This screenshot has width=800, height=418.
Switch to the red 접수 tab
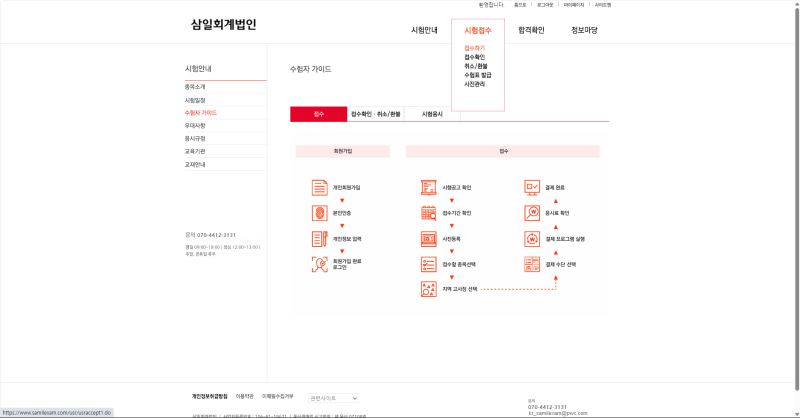pos(318,114)
